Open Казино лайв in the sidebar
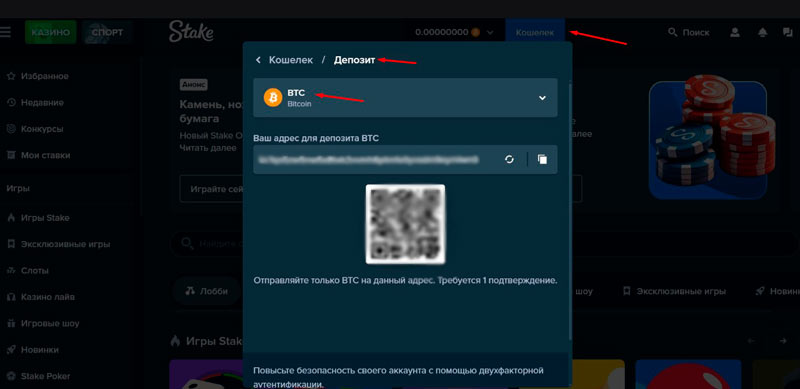 (x=48, y=297)
